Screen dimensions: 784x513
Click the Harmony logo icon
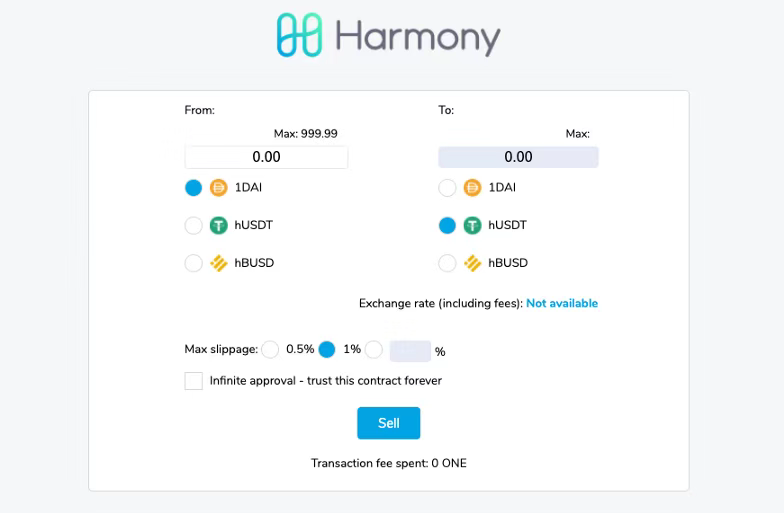click(x=300, y=35)
